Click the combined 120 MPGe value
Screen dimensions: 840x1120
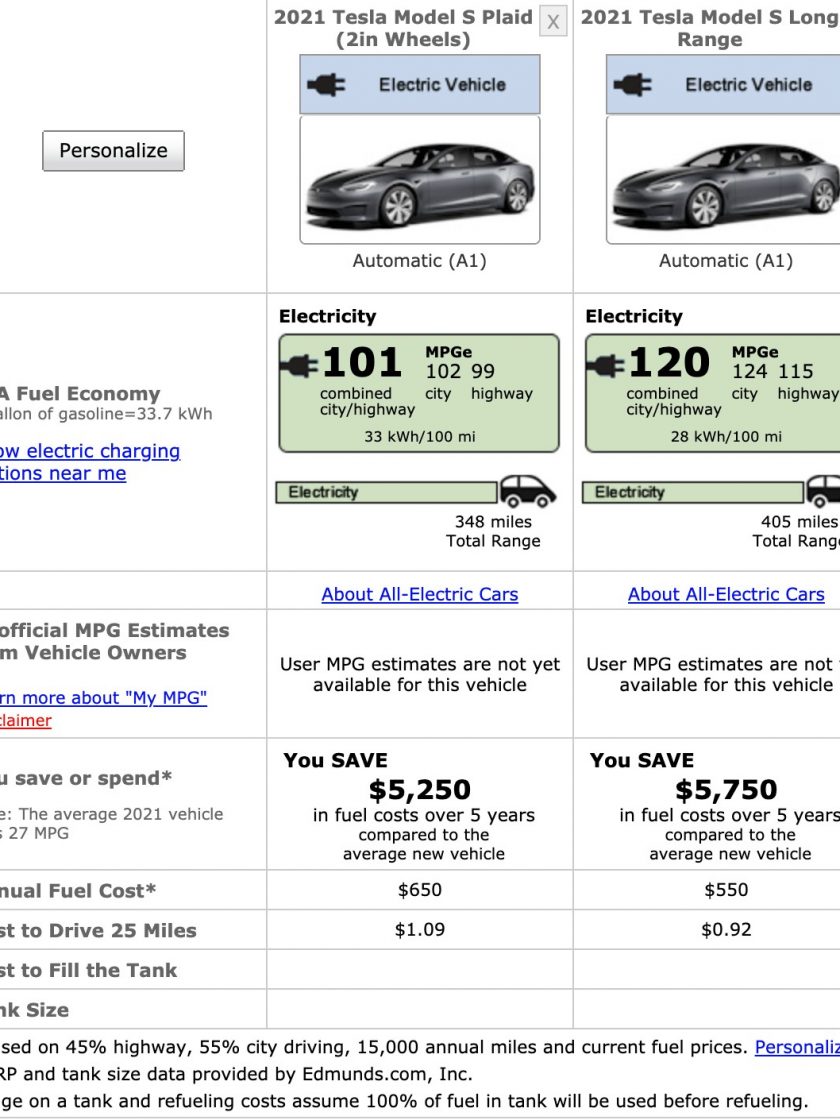pyautogui.click(x=669, y=363)
